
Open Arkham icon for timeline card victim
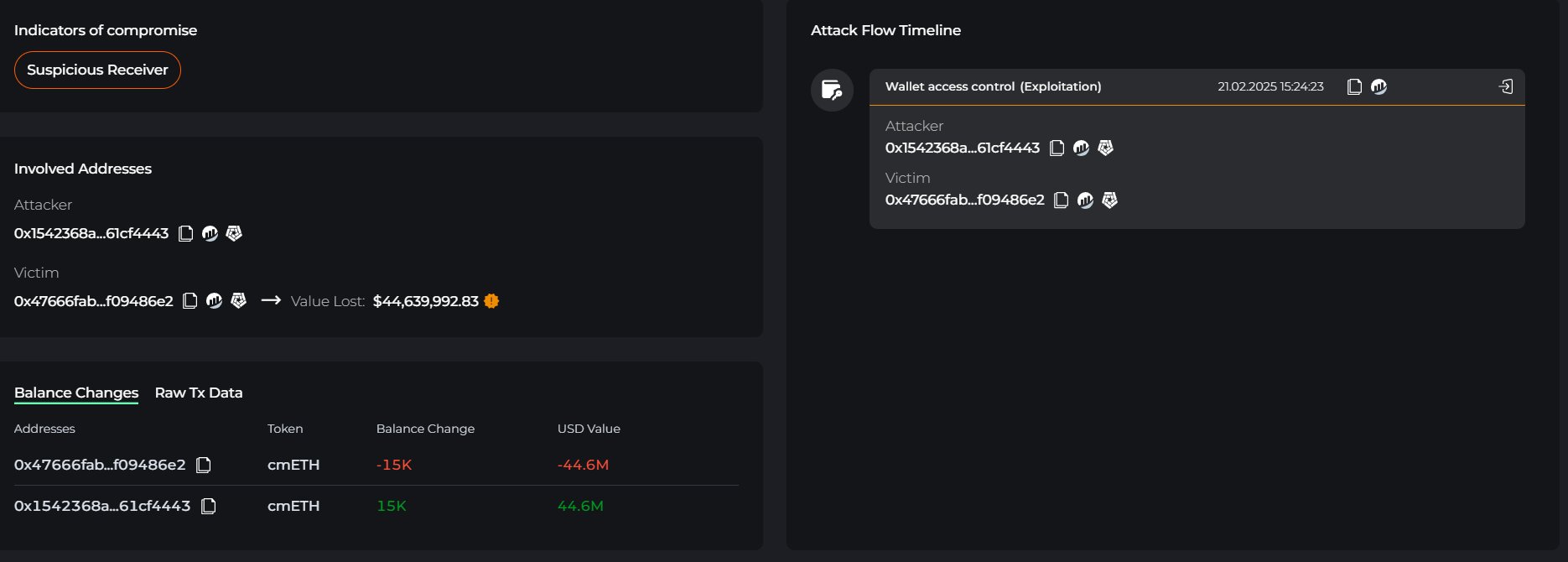1110,200
